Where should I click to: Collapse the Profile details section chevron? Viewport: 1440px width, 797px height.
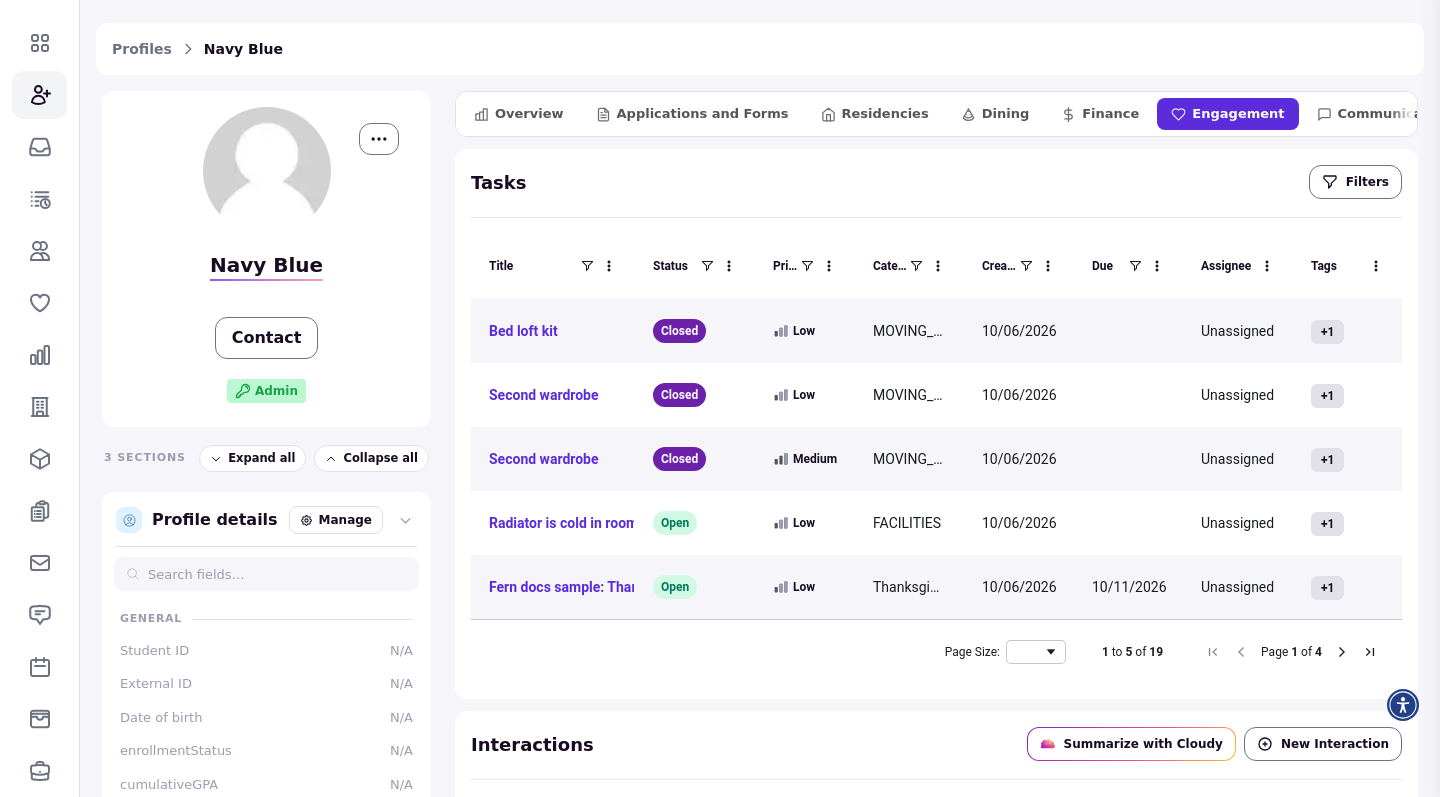(405, 520)
